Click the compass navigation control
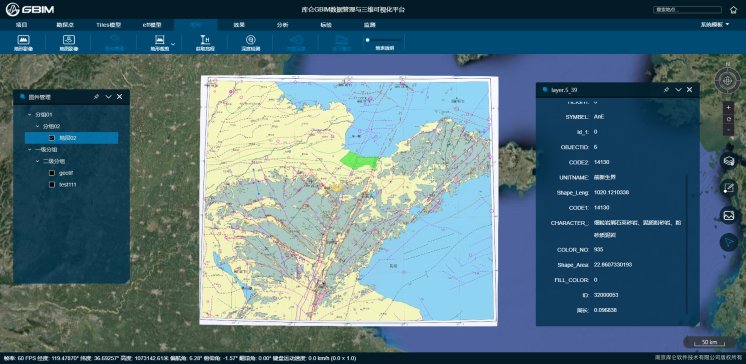746x364 pixels. pos(727,80)
